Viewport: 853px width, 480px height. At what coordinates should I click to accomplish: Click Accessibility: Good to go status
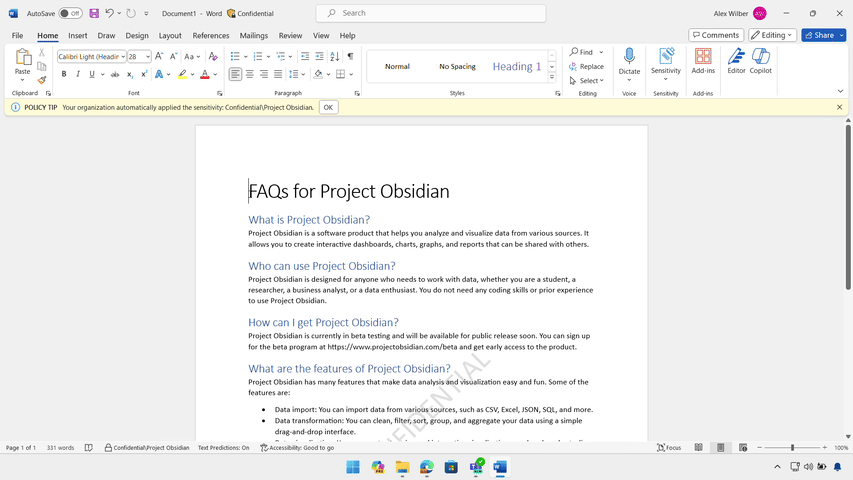[297, 448]
